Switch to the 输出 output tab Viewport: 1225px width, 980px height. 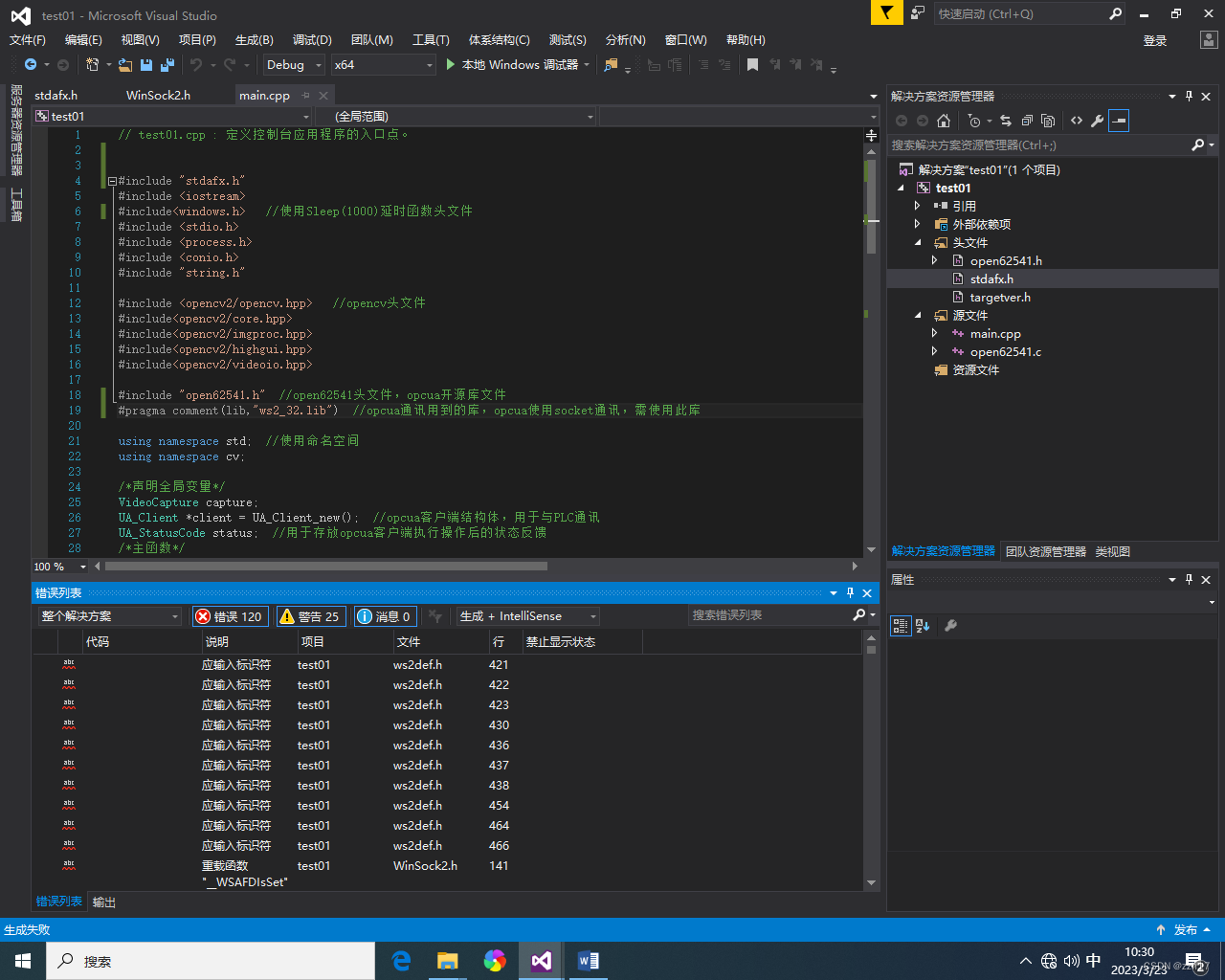[x=103, y=902]
